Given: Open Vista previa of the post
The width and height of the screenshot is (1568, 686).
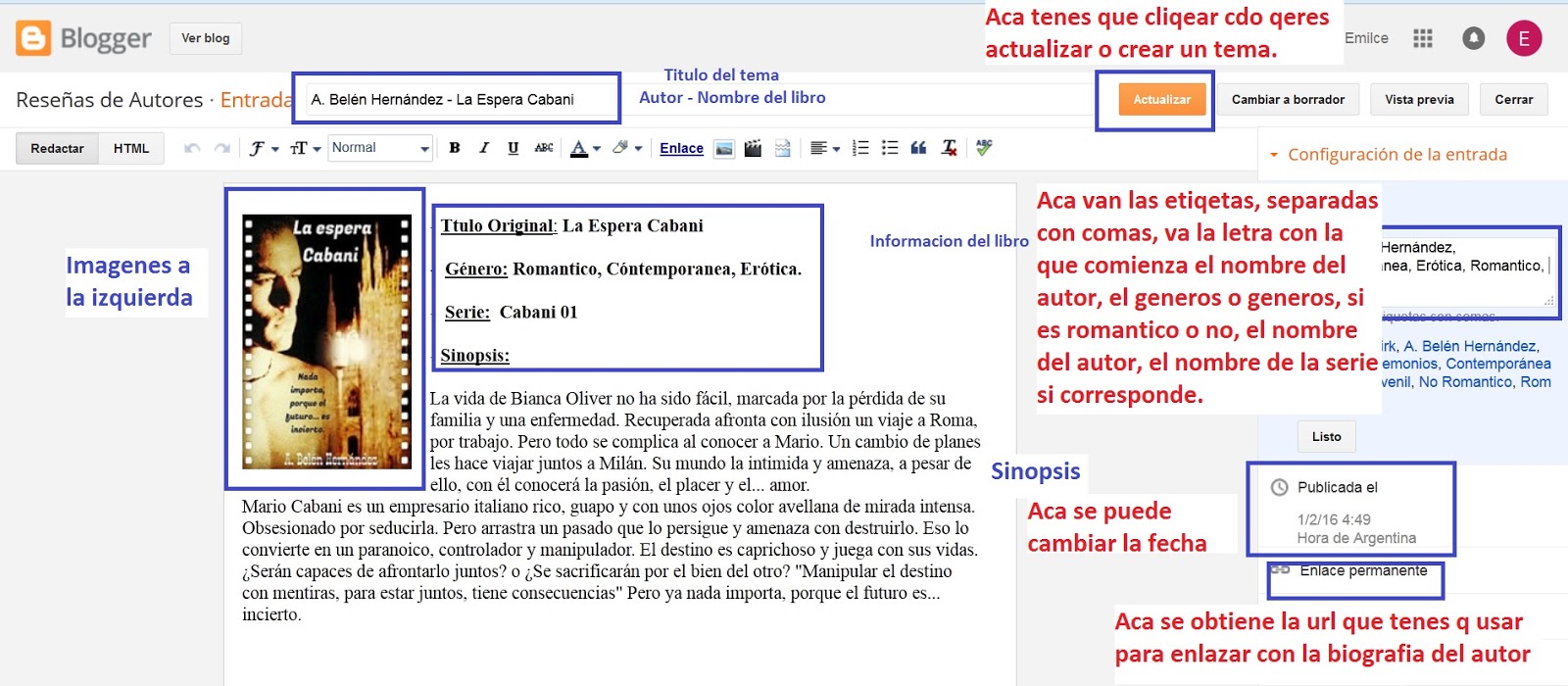Looking at the screenshot, I should click(x=1419, y=99).
